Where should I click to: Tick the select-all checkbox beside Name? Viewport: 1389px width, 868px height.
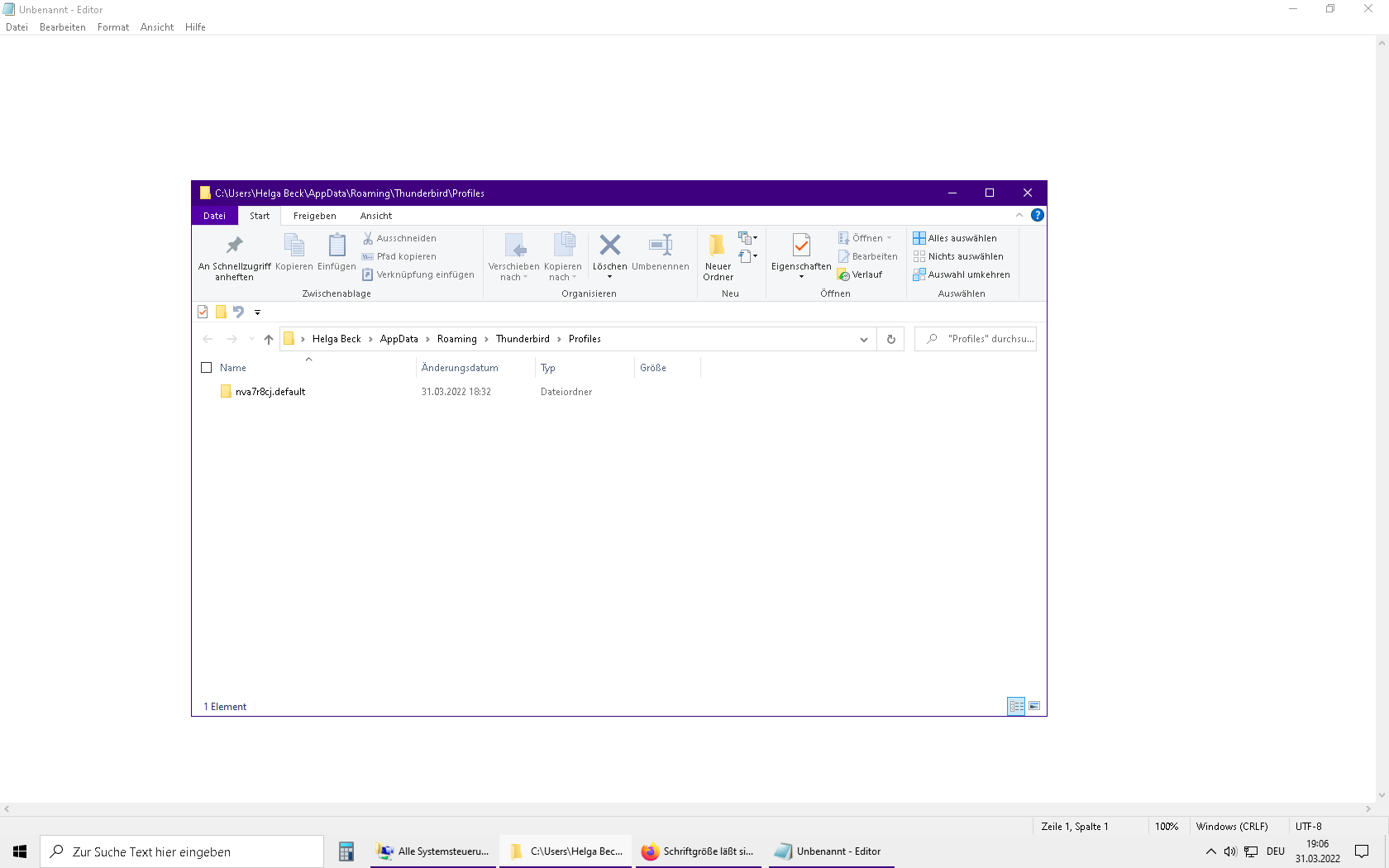207,368
